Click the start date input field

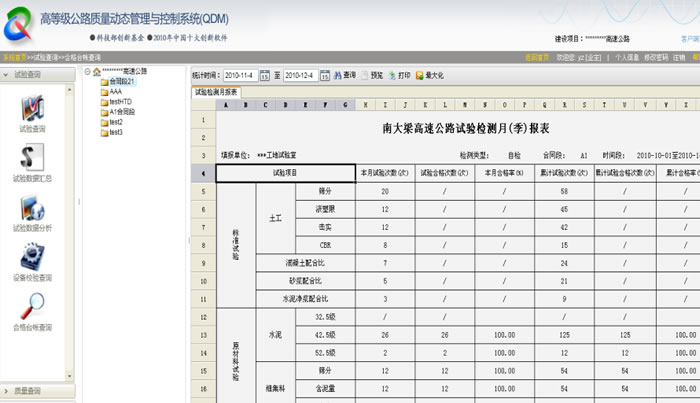click(x=241, y=75)
